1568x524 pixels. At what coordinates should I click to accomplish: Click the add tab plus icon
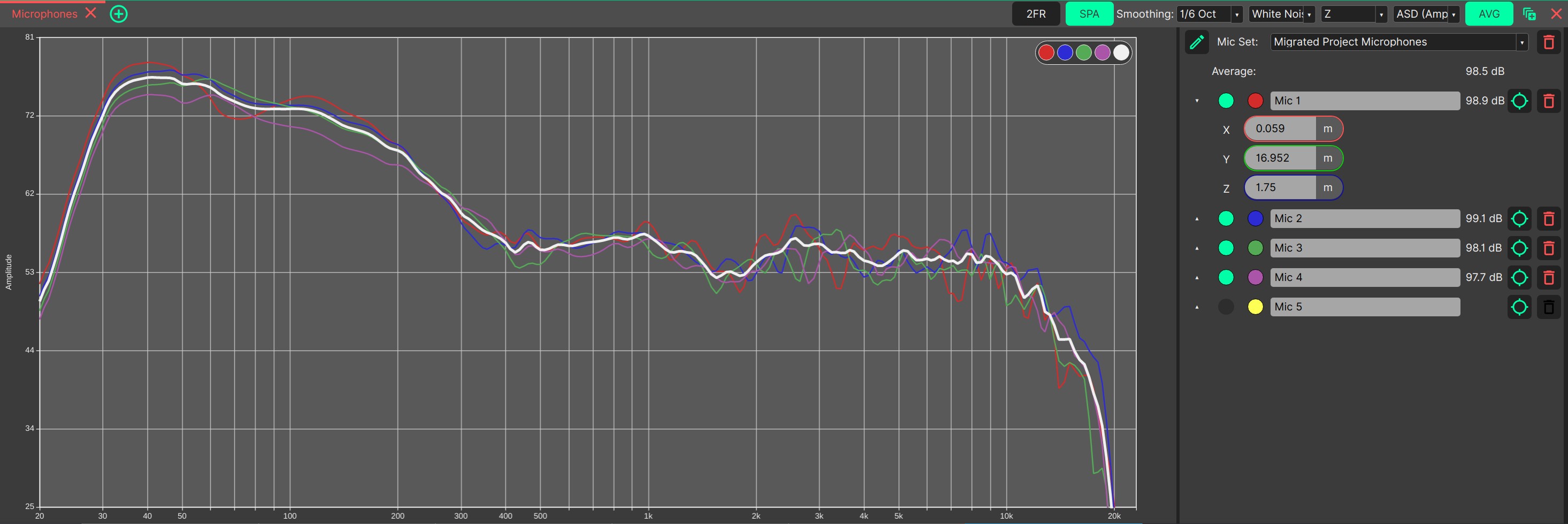coord(119,14)
